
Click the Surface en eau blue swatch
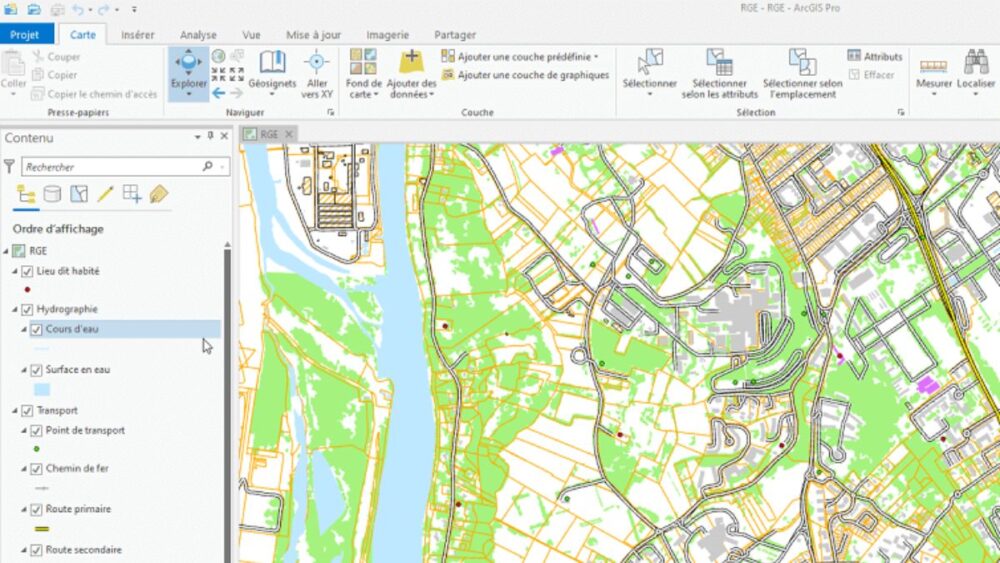click(x=42, y=390)
